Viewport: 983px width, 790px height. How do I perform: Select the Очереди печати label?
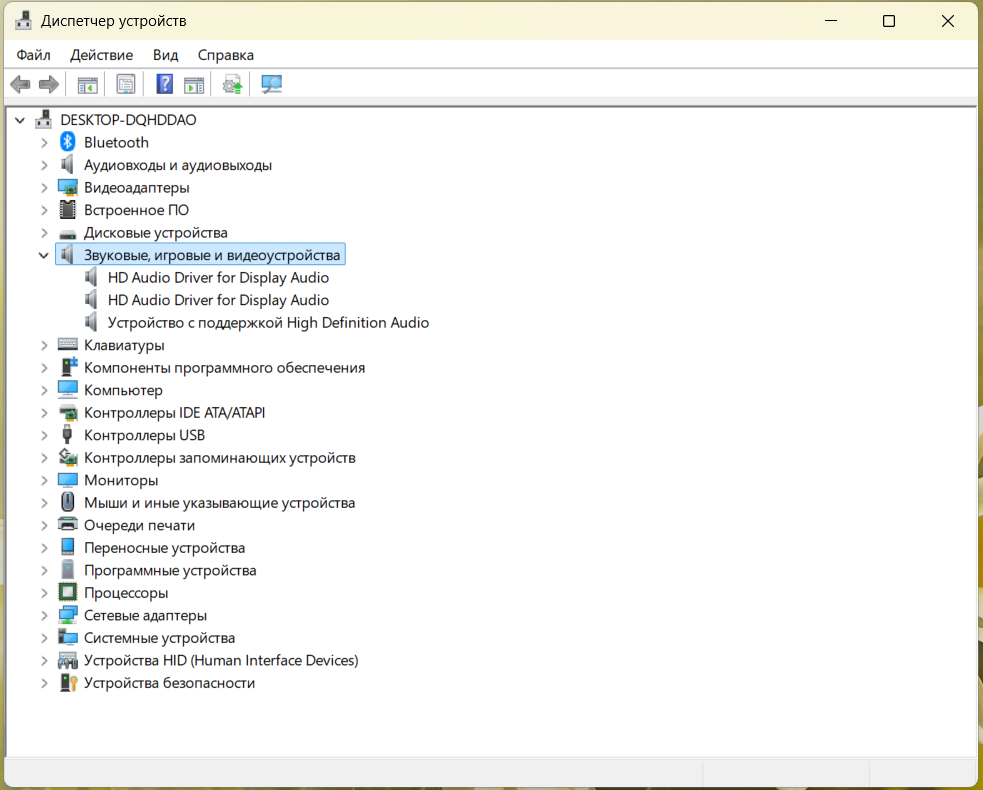[139, 525]
